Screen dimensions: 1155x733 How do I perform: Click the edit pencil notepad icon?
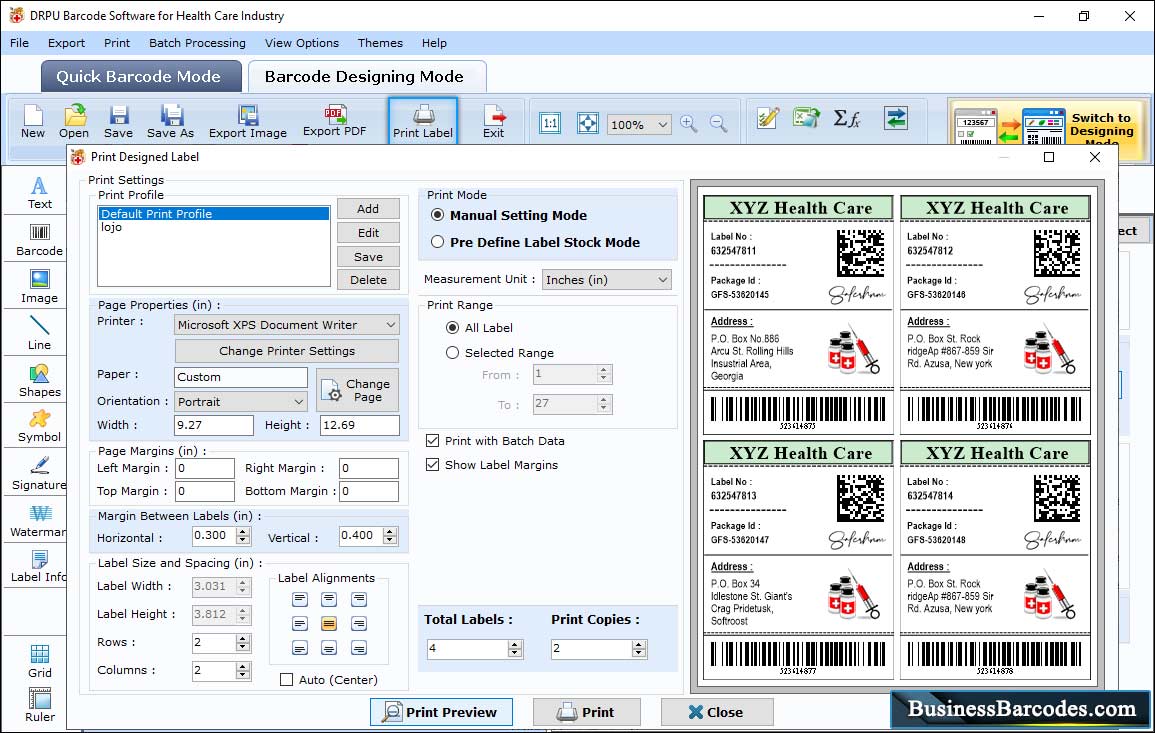pos(768,118)
